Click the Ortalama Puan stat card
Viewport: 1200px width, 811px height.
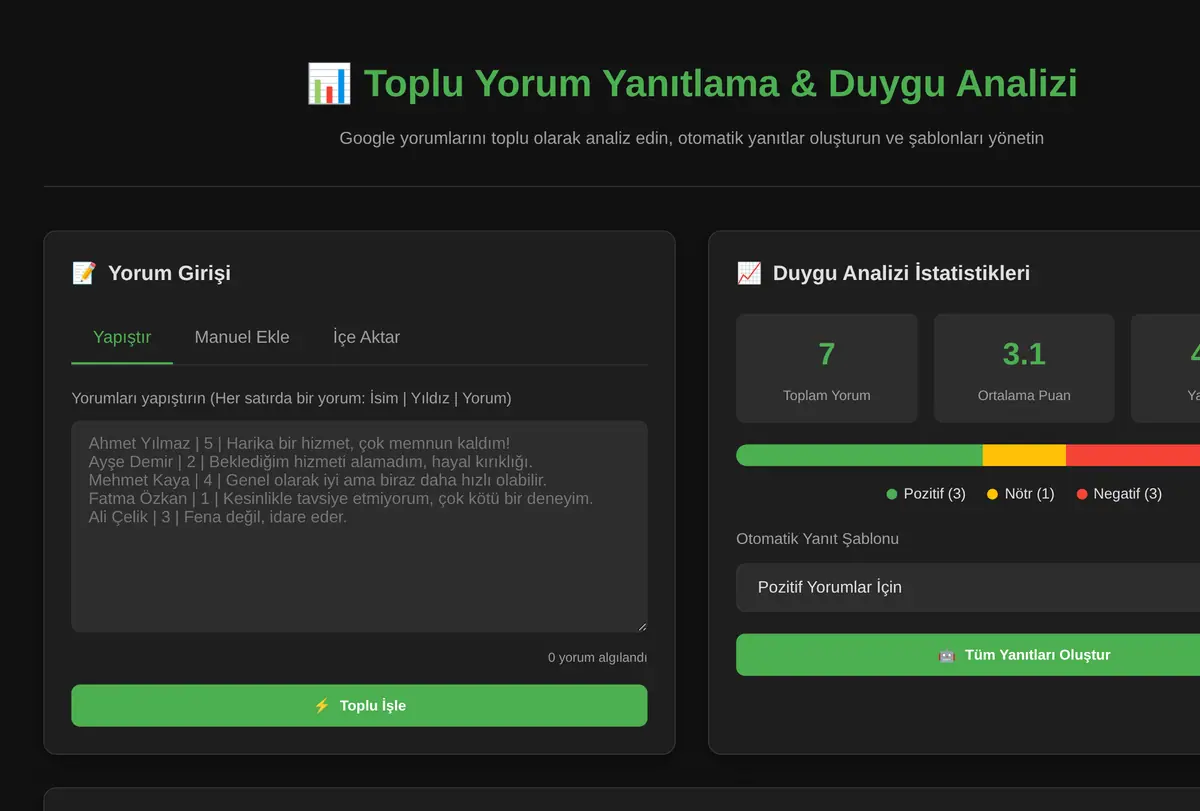pos(1024,368)
